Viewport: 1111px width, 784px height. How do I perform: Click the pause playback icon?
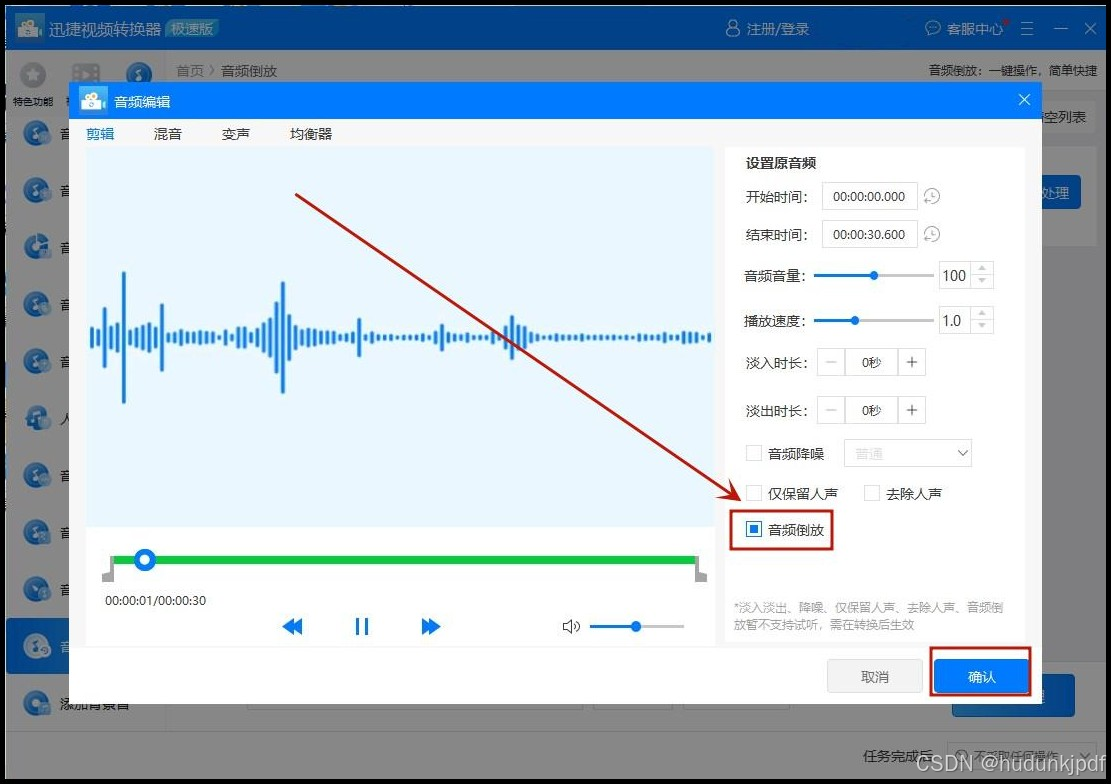tap(361, 626)
